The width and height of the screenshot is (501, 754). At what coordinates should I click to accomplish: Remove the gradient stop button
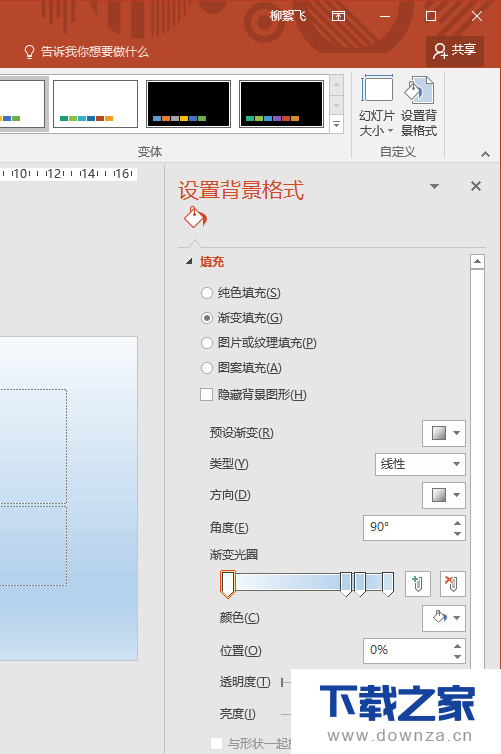pyautogui.click(x=452, y=584)
